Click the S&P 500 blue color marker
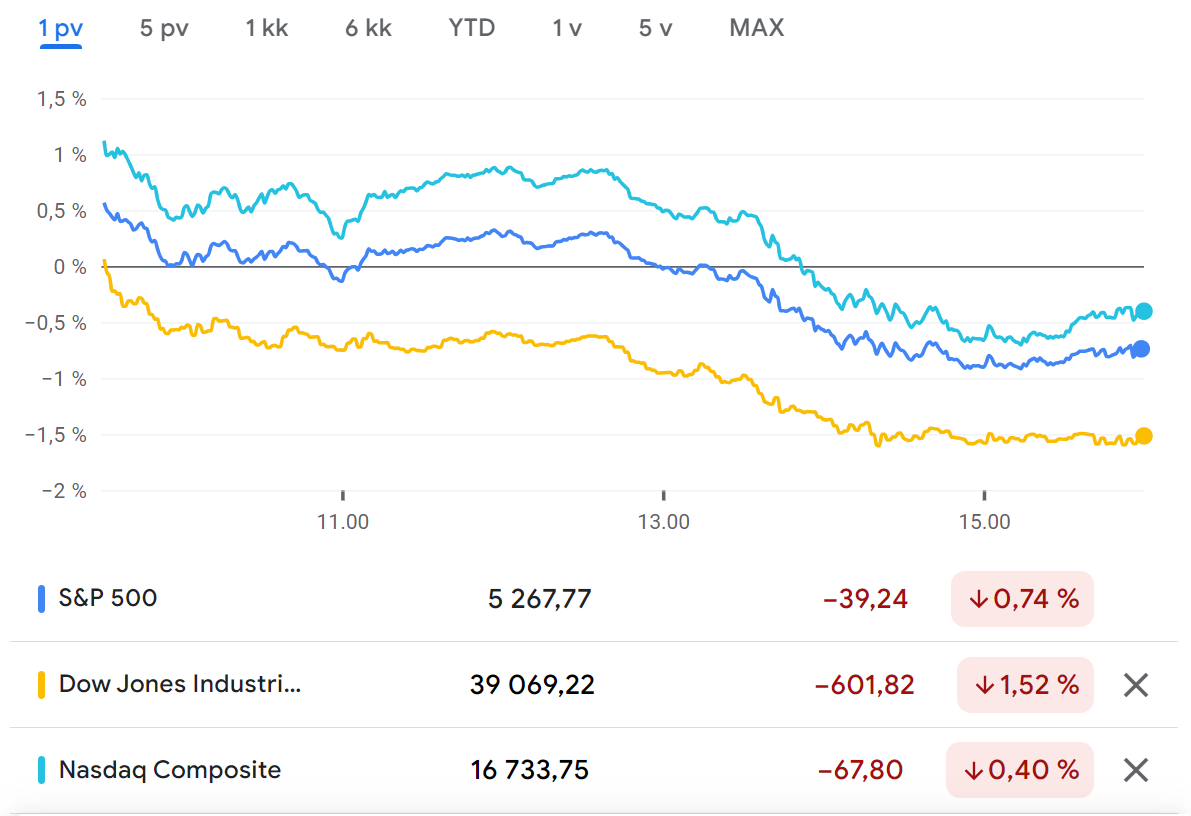Screen dimensions: 1191x816 (41, 599)
